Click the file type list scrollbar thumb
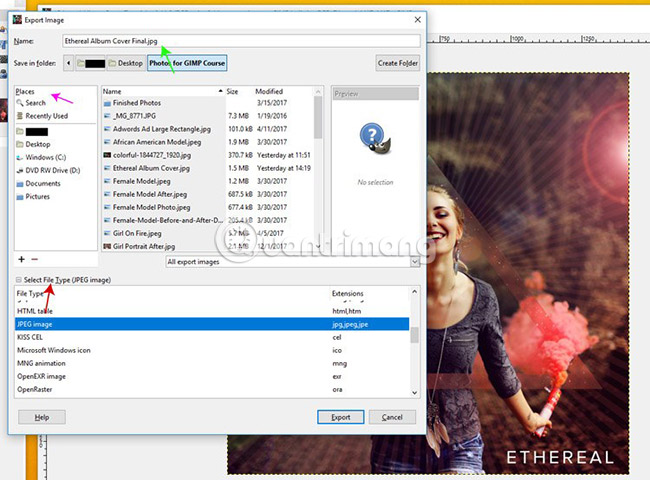 [x=415, y=335]
